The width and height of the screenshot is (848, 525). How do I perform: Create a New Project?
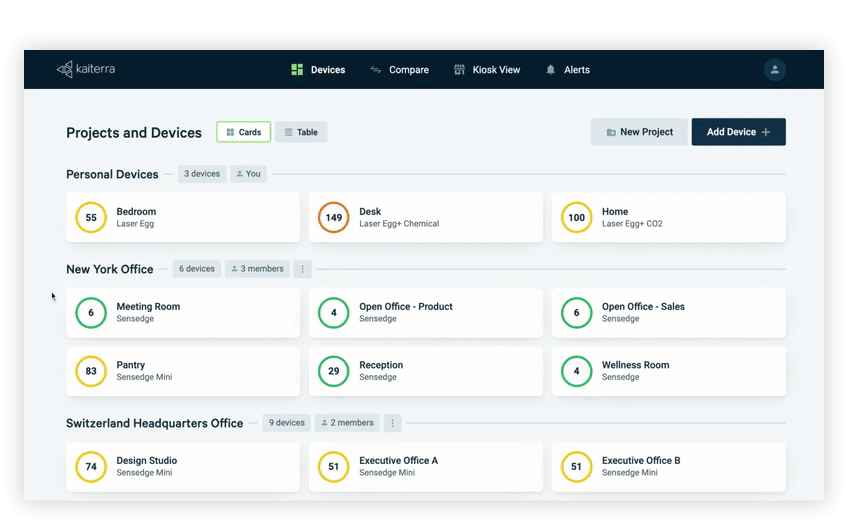click(639, 132)
